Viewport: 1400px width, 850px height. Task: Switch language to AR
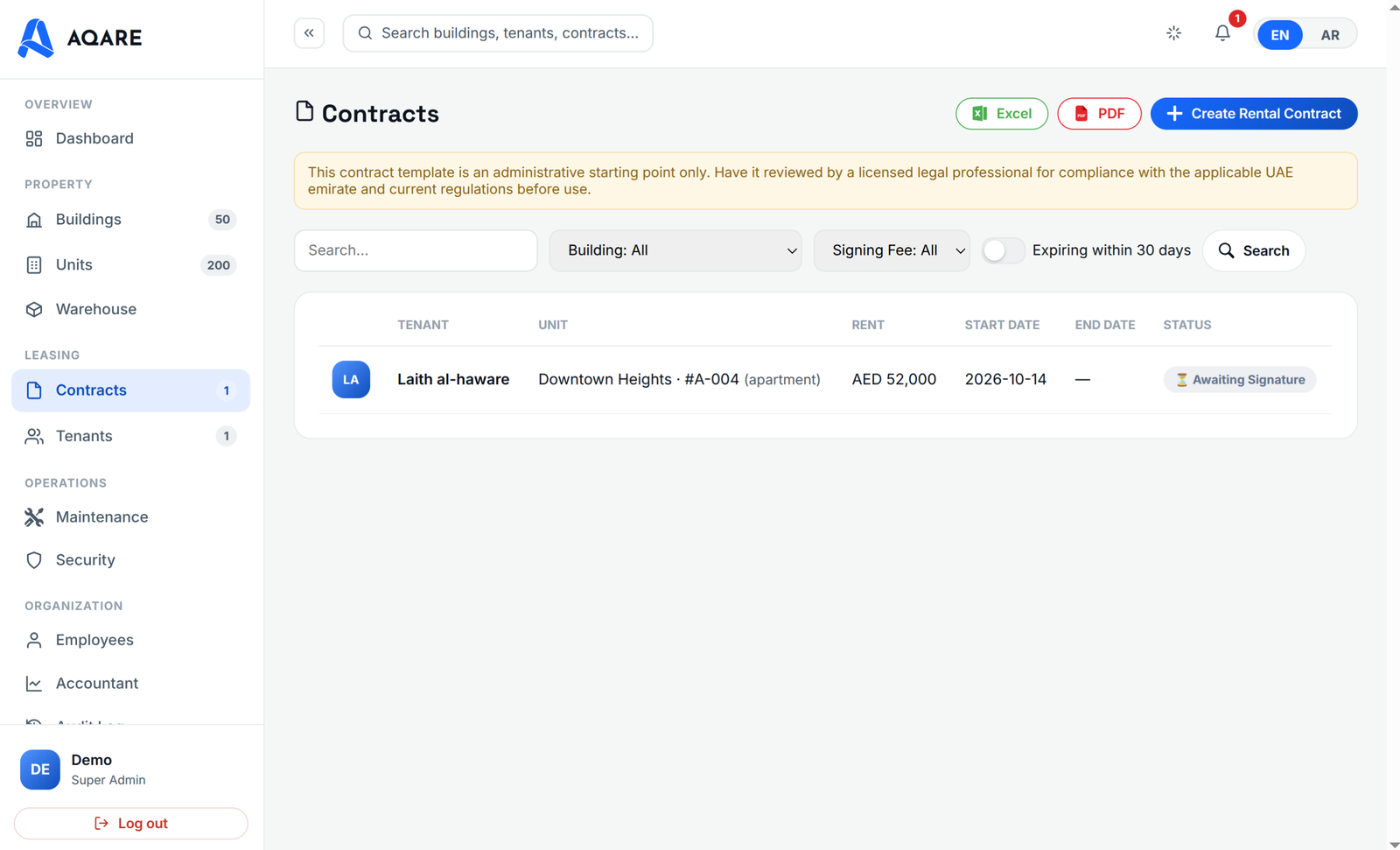pyautogui.click(x=1329, y=35)
